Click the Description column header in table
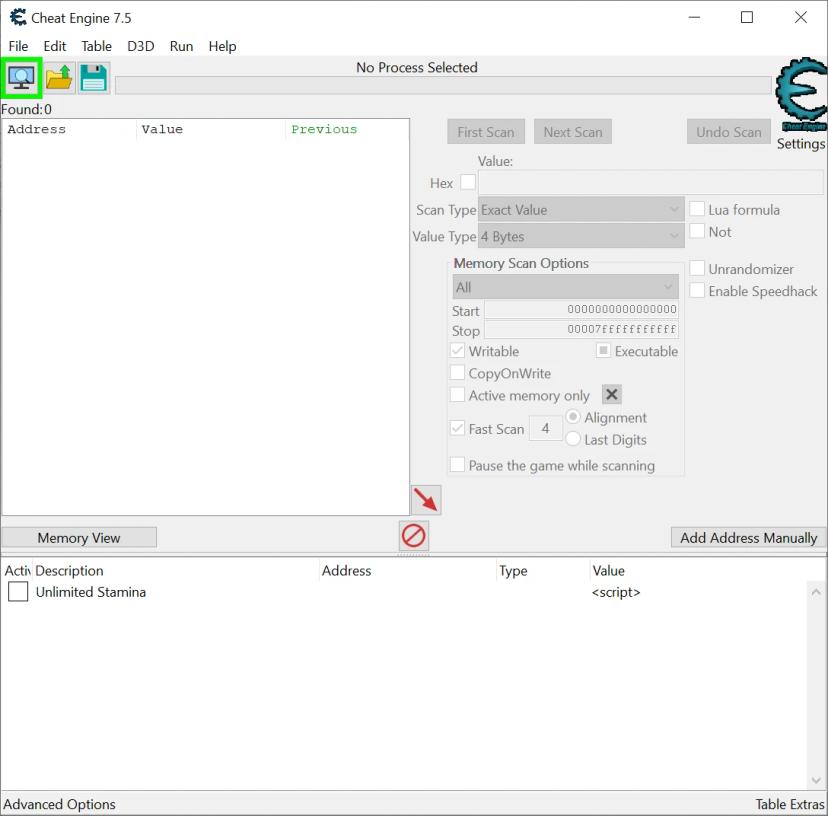The height and width of the screenshot is (816, 828). pos(176,570)
